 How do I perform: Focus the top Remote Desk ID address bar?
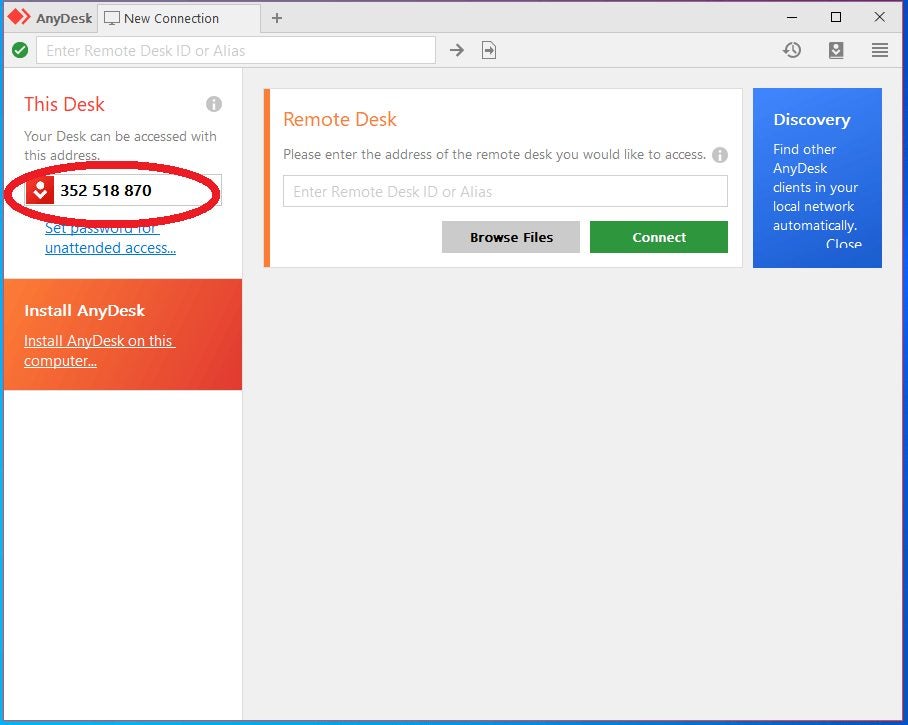click(x=236, y=50)
